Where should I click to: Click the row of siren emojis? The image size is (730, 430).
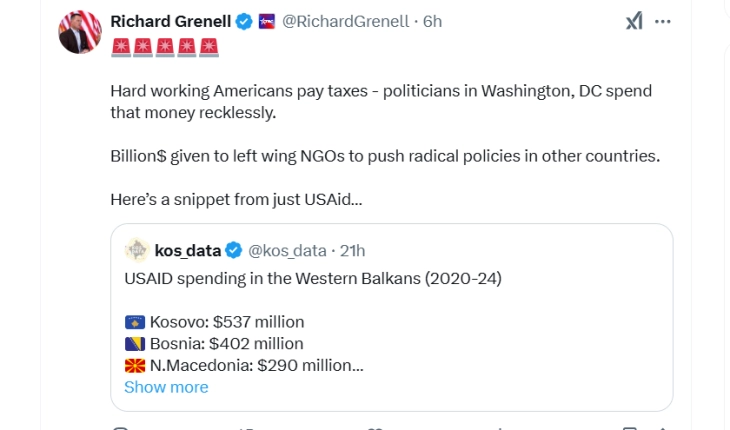click(x=164, y=46)
